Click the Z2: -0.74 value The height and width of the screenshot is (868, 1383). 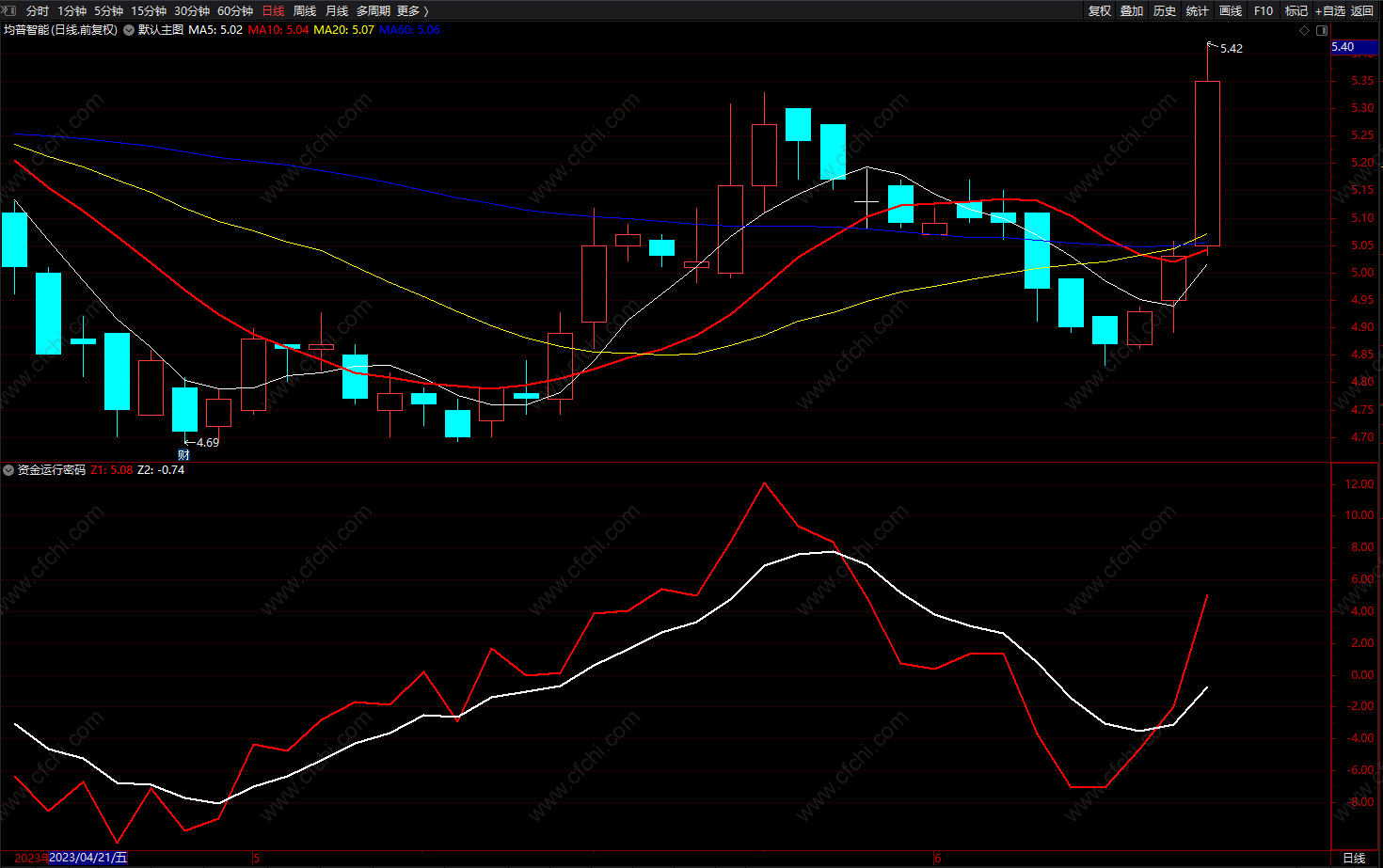161,470
